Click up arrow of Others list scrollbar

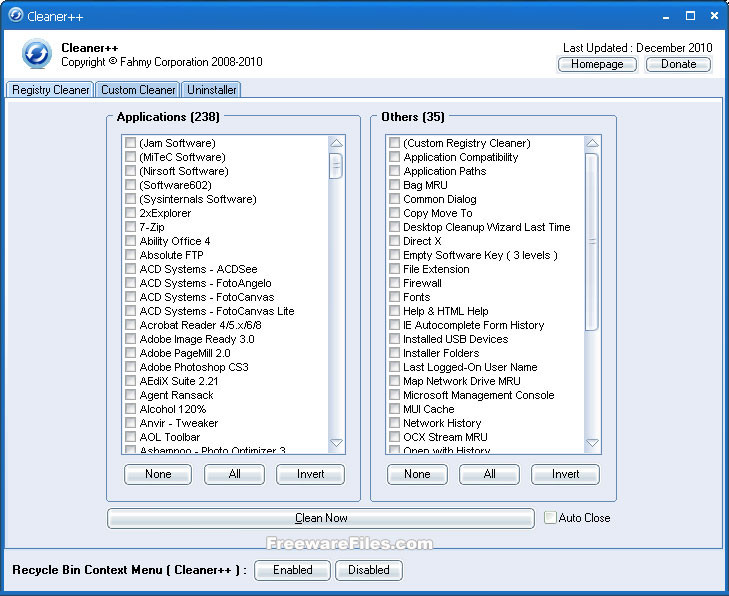[x=592, y=143]
